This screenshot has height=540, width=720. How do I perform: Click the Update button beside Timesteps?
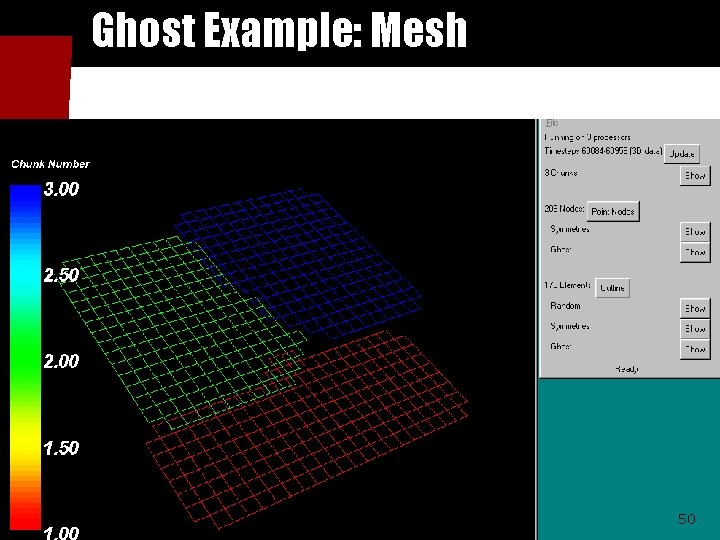point(682,154)
